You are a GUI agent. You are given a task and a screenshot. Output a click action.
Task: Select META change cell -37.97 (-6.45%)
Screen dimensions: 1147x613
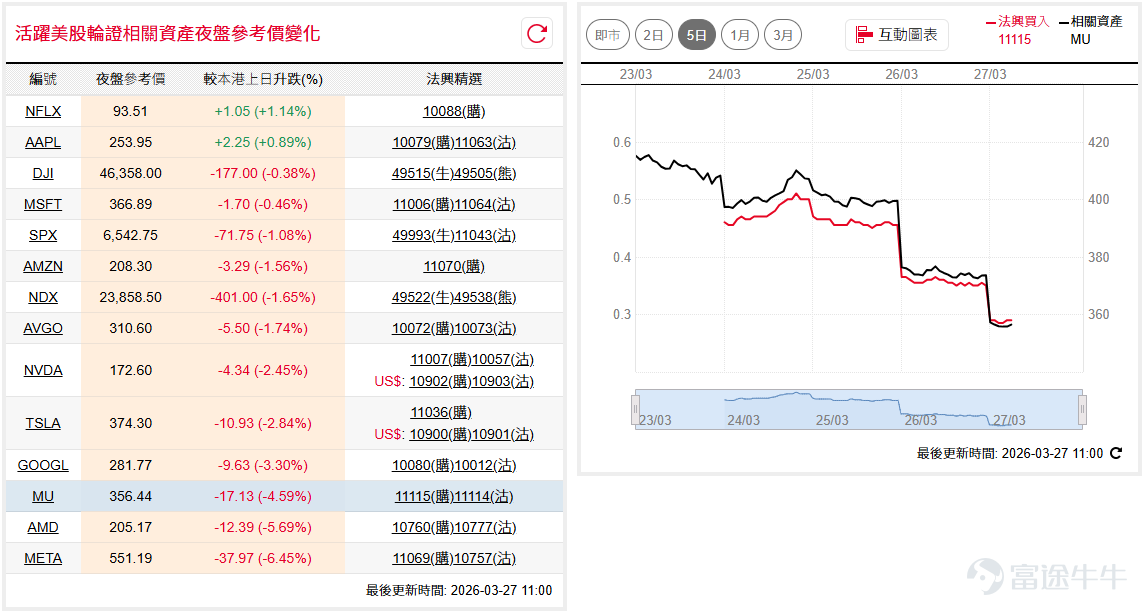(x=263, y=558)
